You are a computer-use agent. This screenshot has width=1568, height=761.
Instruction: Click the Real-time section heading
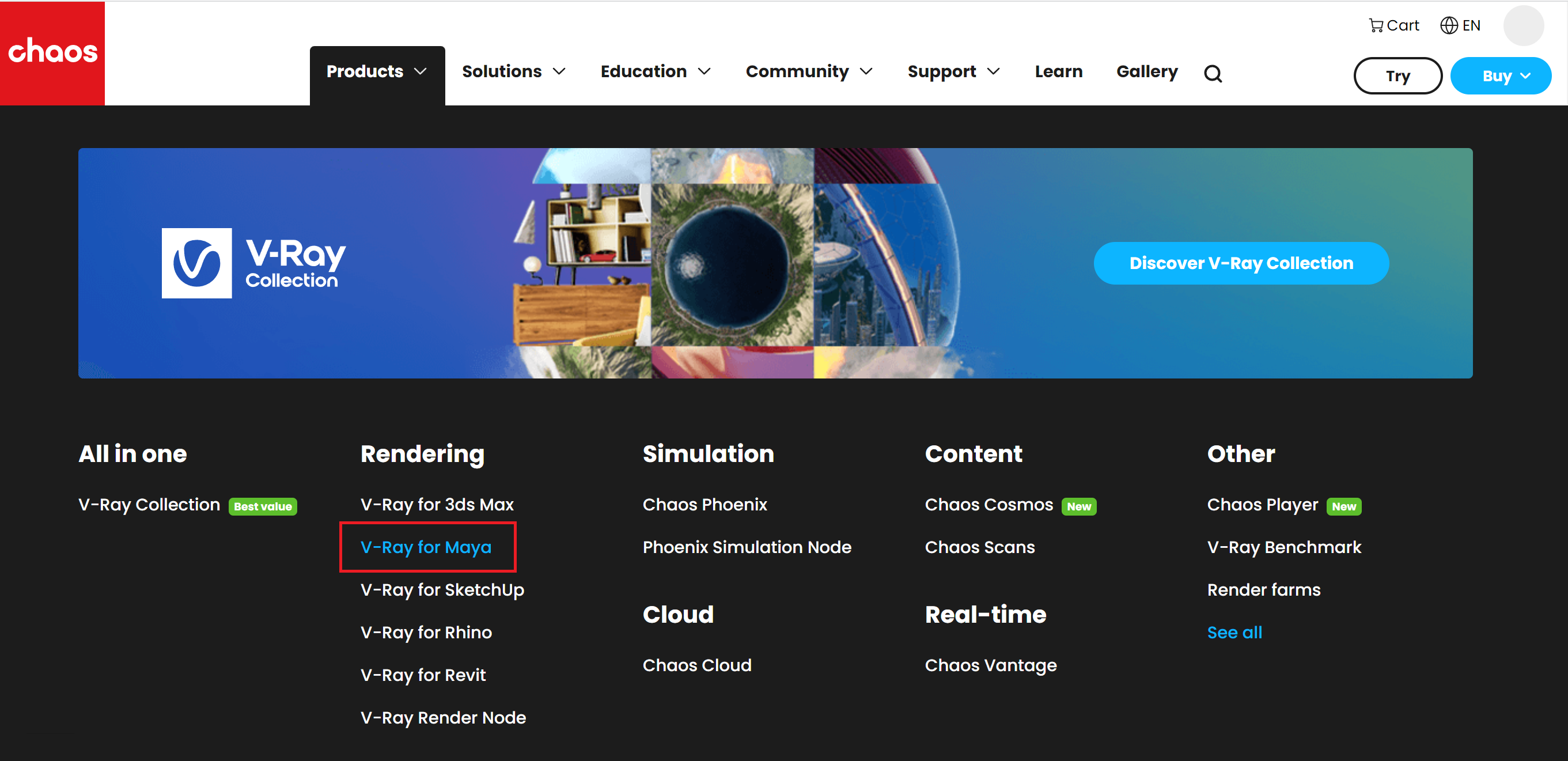click(986, 615)
